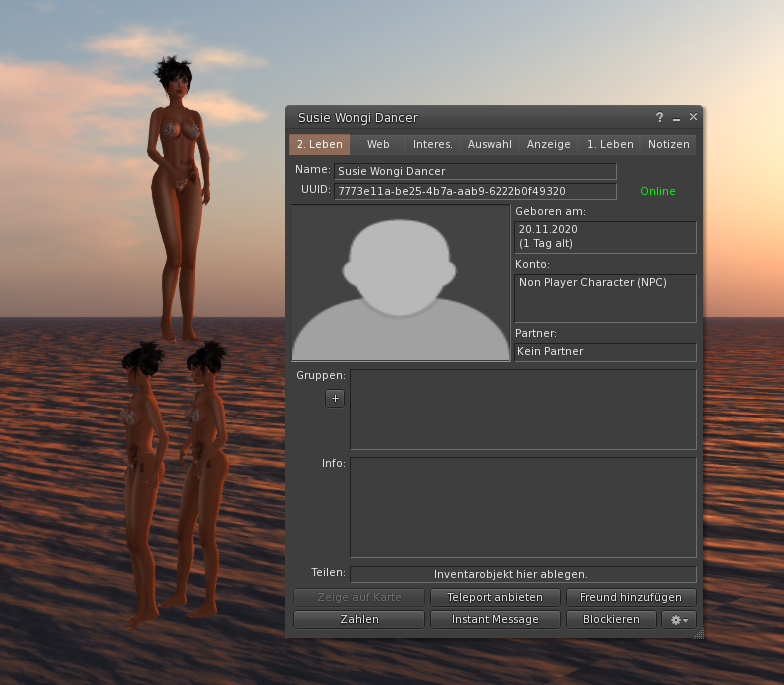Go to the Notizen tab

tap(668, 144)
